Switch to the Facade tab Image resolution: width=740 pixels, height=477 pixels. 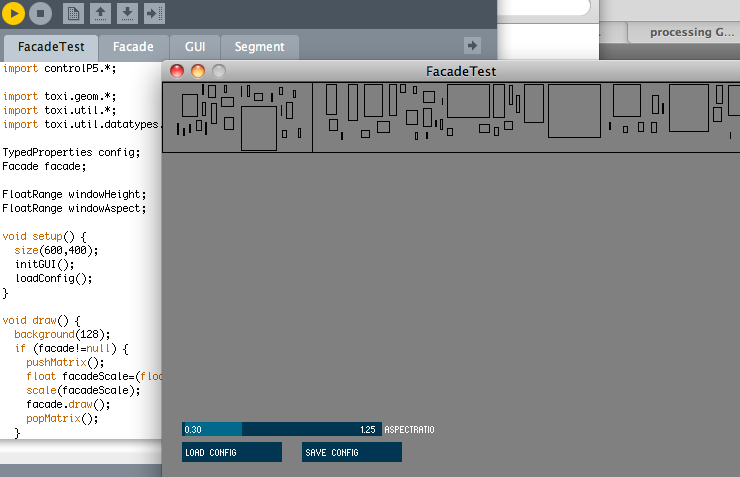pos(133,47)
